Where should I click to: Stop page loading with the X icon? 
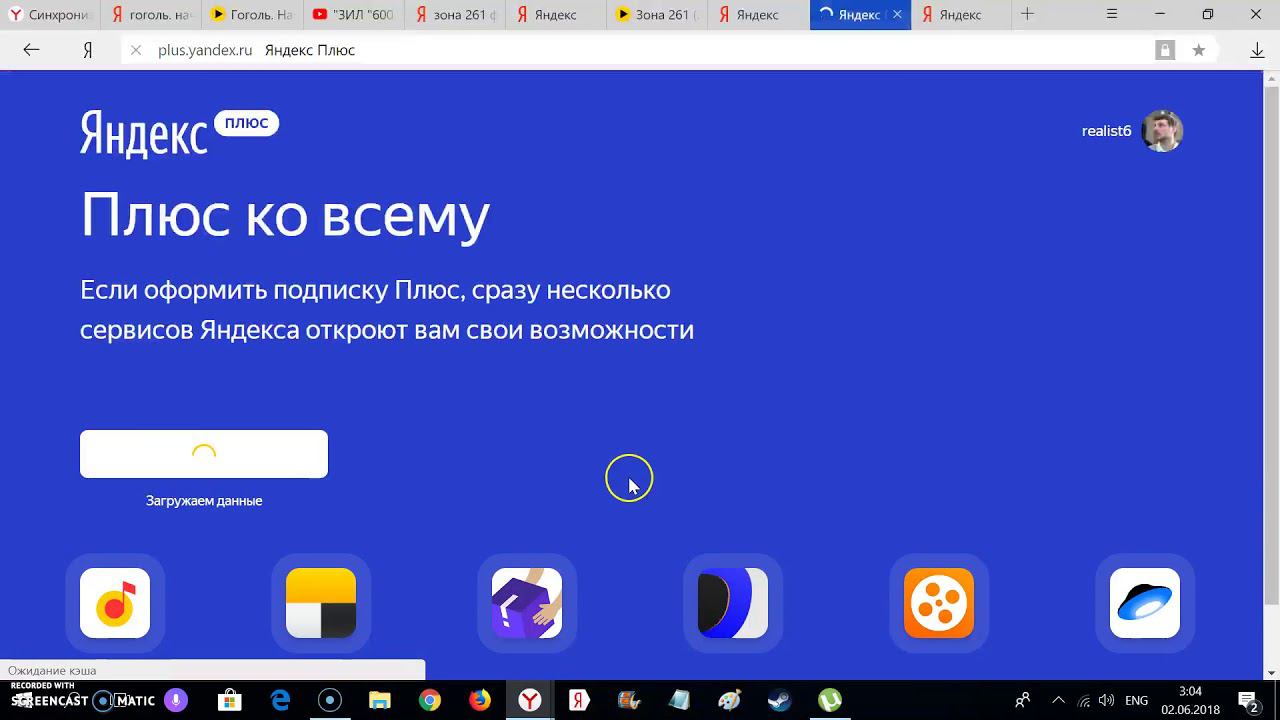136,50
